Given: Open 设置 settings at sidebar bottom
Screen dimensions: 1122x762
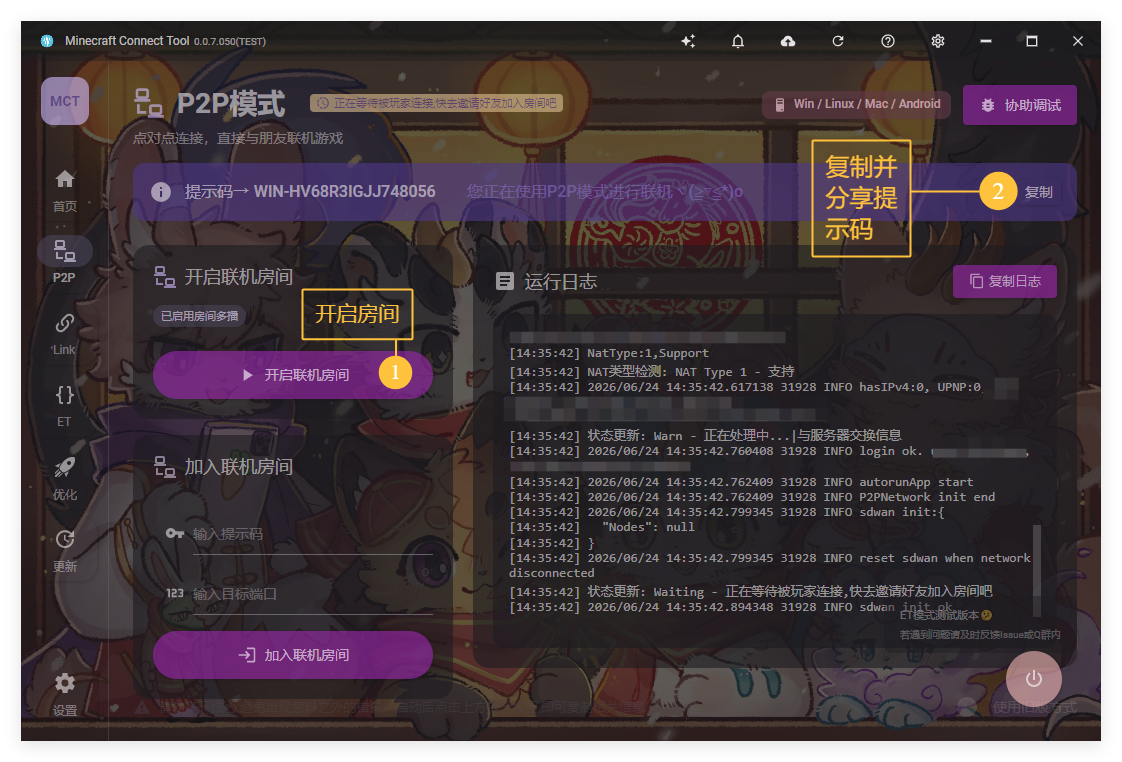Looking at the screenshot, I should [x=65, y=694].
